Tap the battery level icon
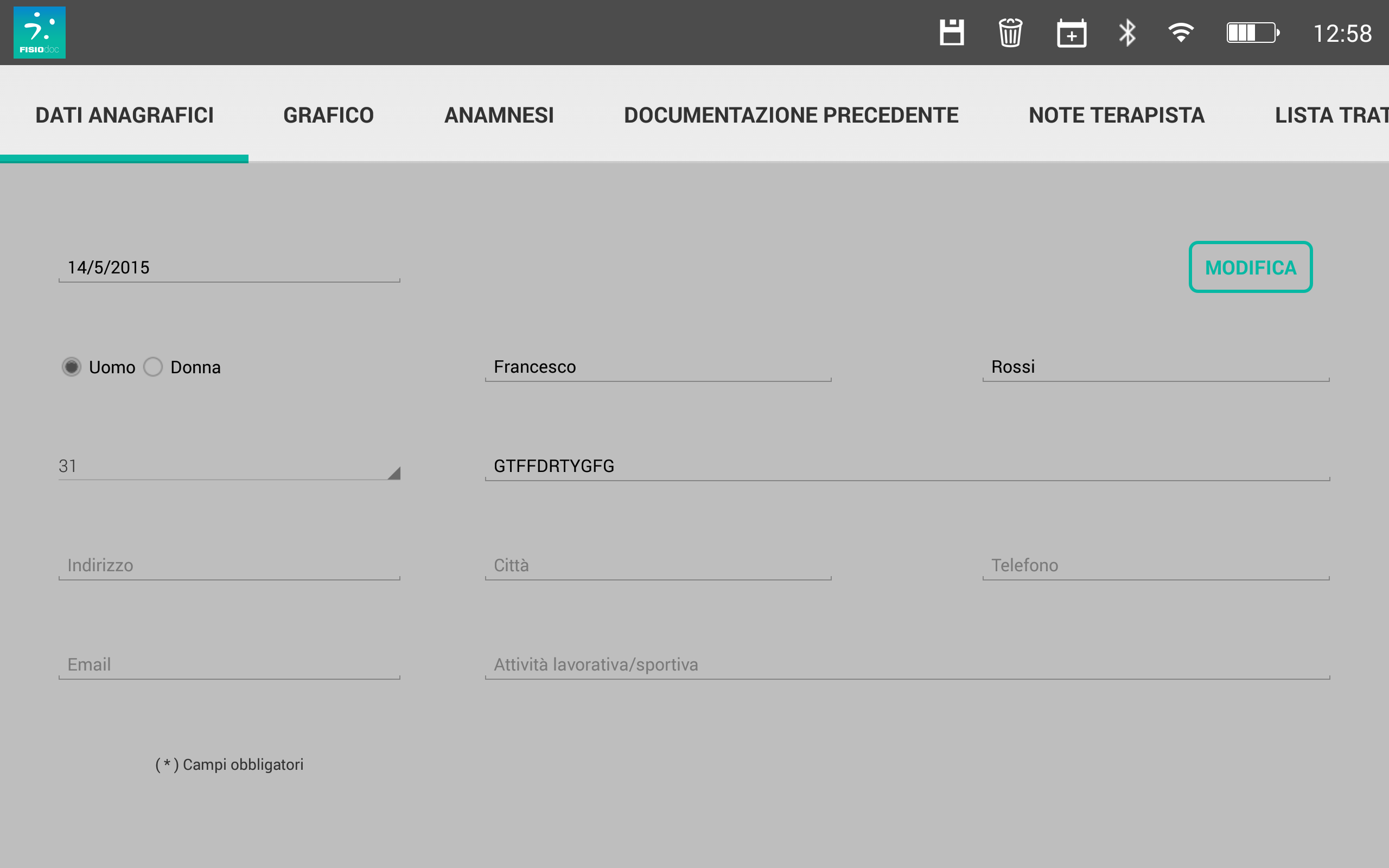The image size is (1389, 868). click(1252, 33)
